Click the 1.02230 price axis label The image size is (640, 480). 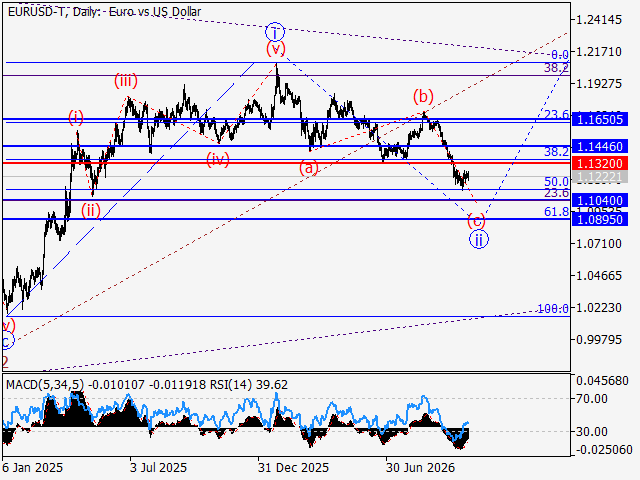[x=599, y=307]
